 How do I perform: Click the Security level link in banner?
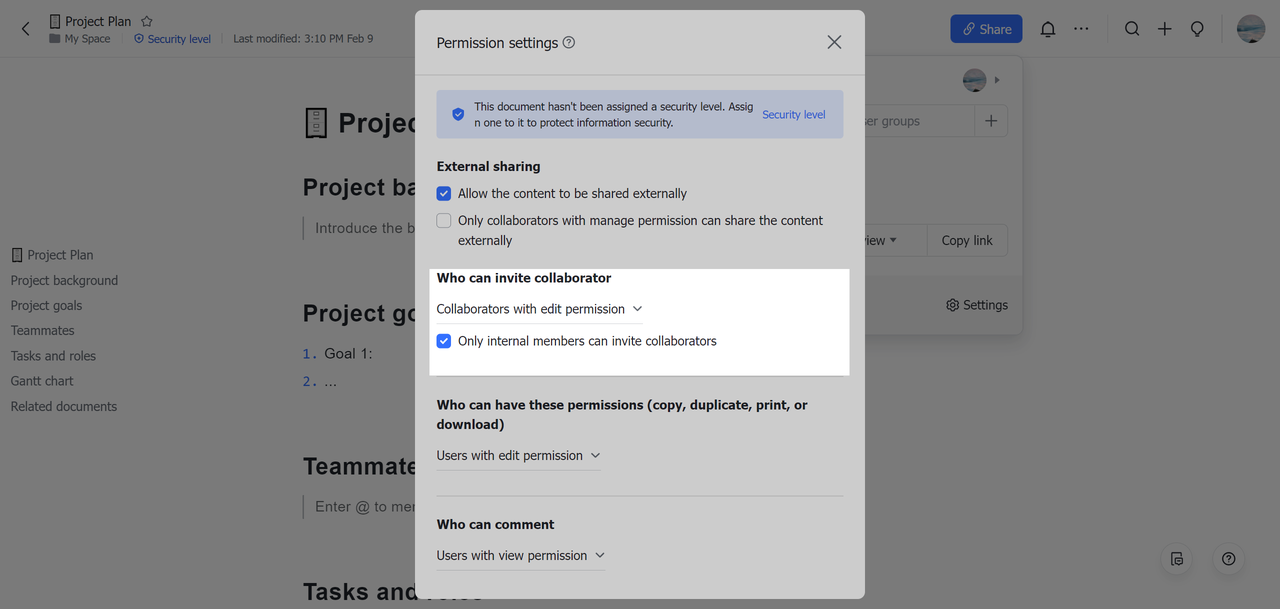793,115
